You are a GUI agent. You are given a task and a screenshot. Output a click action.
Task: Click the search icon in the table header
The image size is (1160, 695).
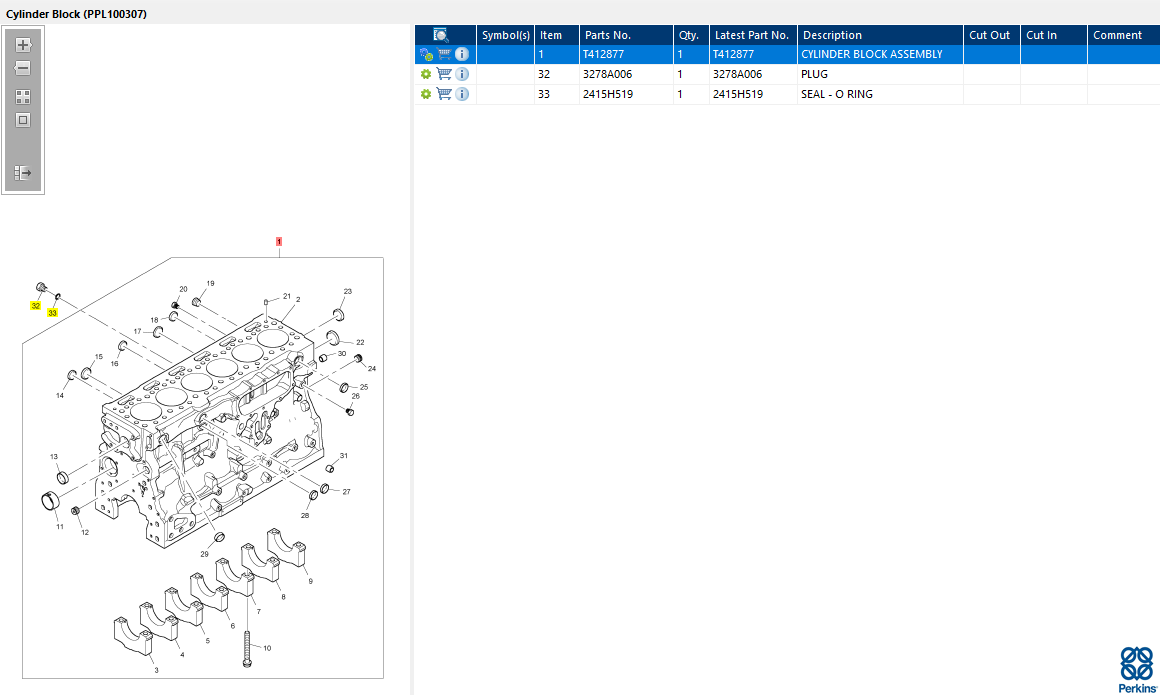click(x=441, y=35)
